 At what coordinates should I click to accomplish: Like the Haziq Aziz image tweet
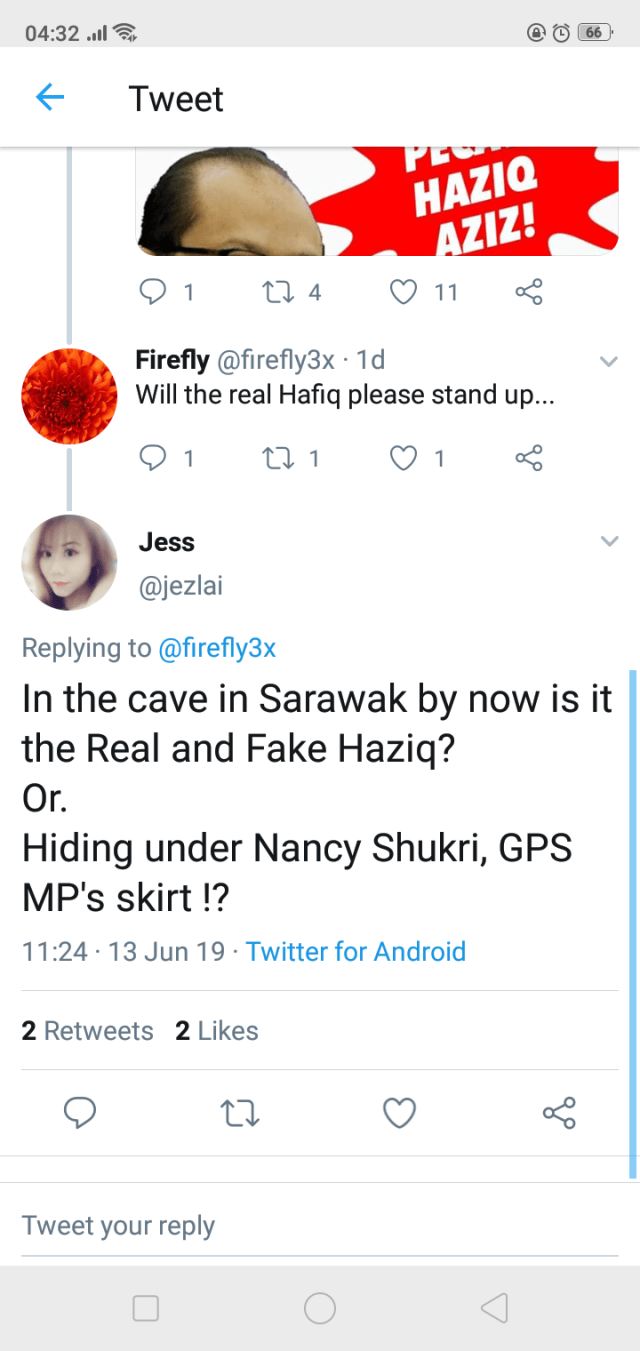tap(402, 292)
